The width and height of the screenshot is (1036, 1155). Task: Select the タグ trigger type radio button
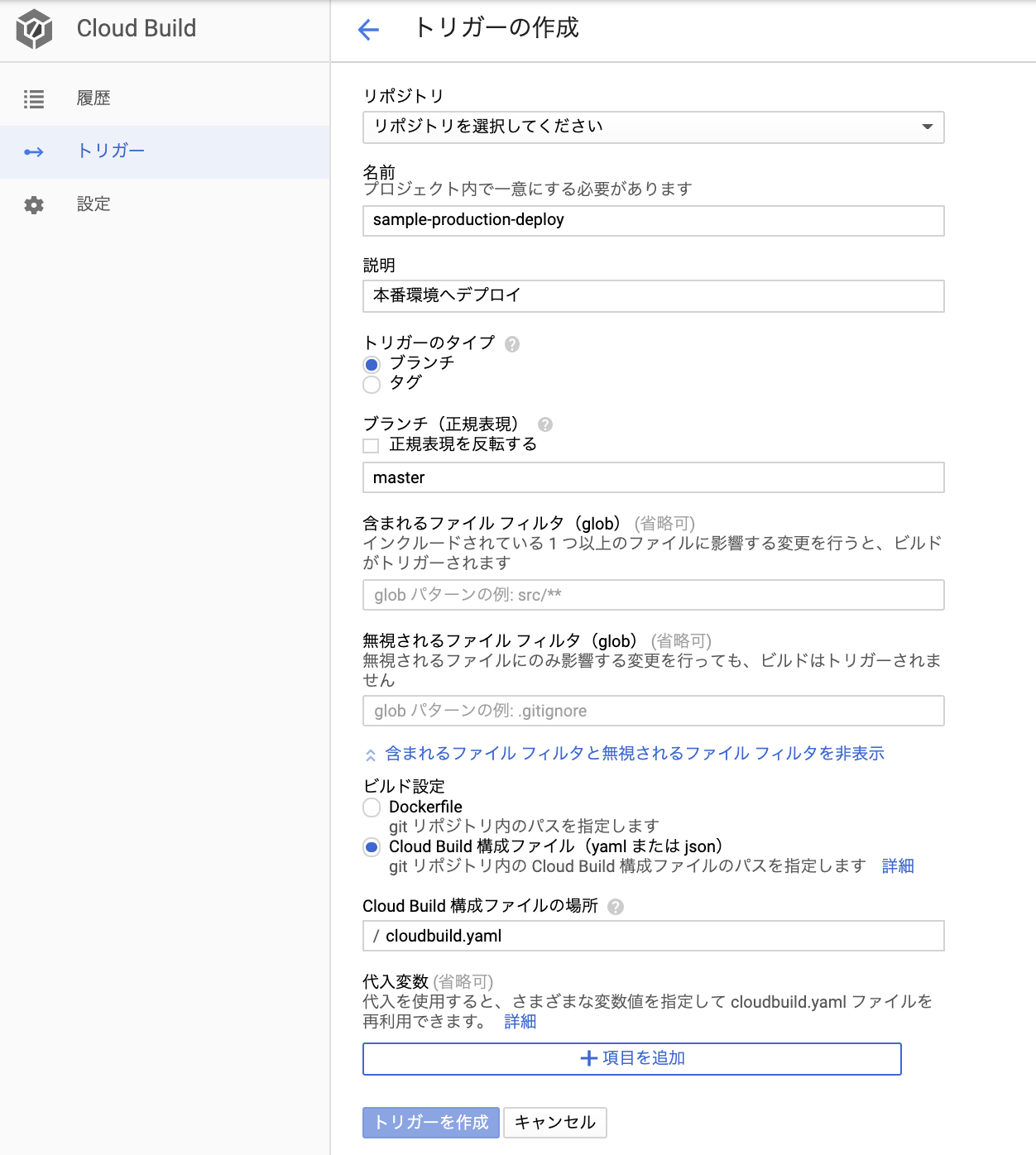pyautogui.click(x=372, y=385)
